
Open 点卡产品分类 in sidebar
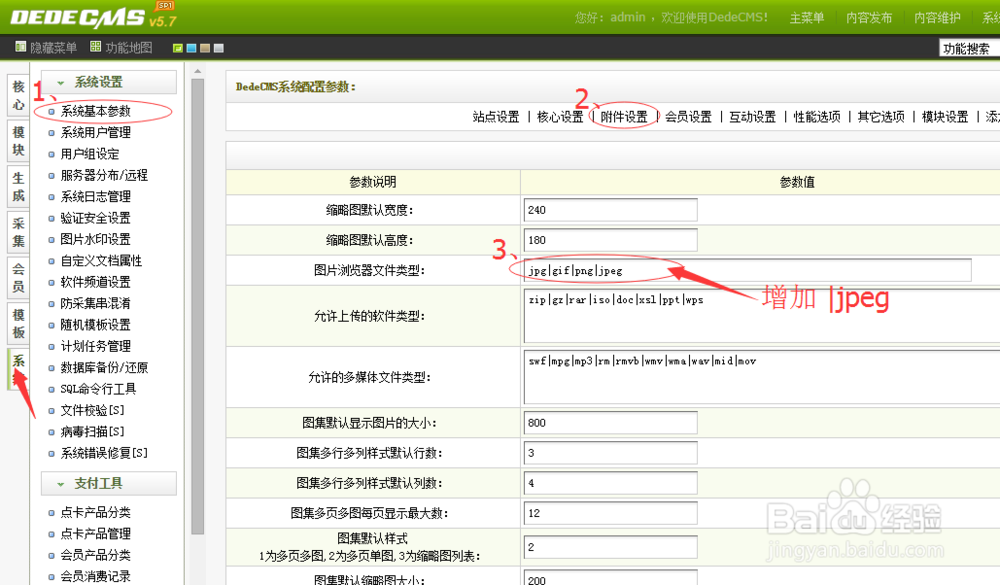click(96, 512)
